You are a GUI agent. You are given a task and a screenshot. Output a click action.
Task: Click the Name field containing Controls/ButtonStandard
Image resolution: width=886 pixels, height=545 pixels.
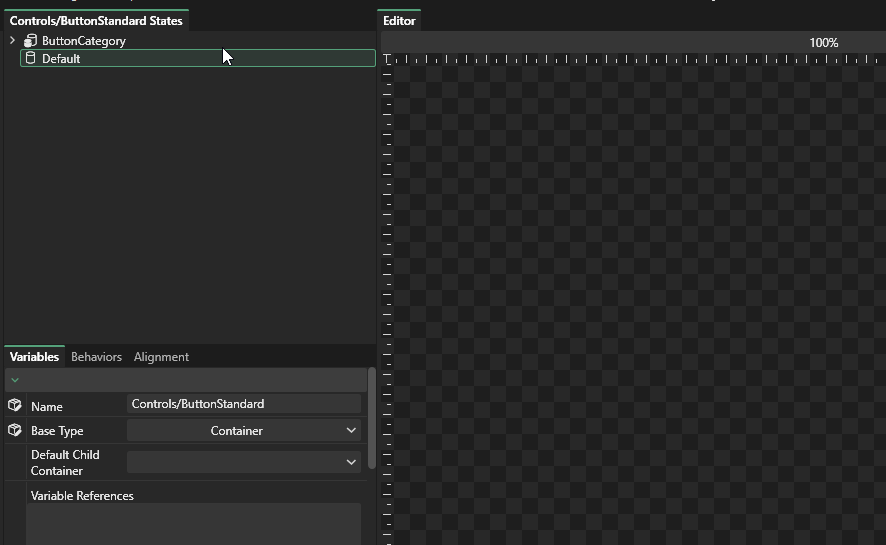tap(244, 404)
